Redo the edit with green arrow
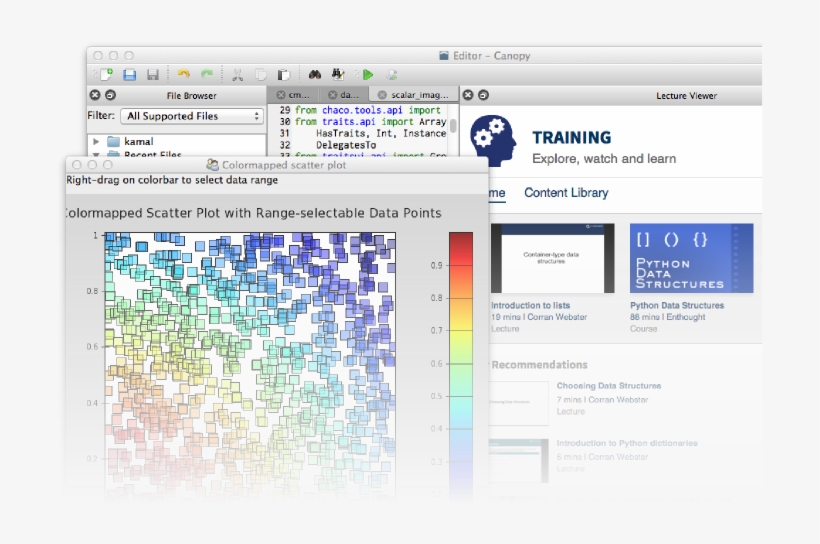This screenshot has width=820, height=544. 207,75
